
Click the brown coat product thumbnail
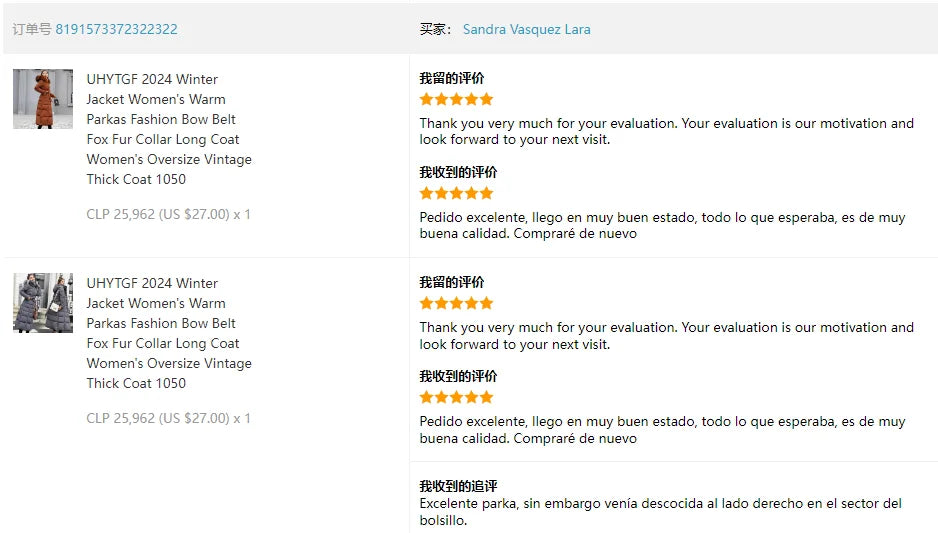[x=43, y=99]
